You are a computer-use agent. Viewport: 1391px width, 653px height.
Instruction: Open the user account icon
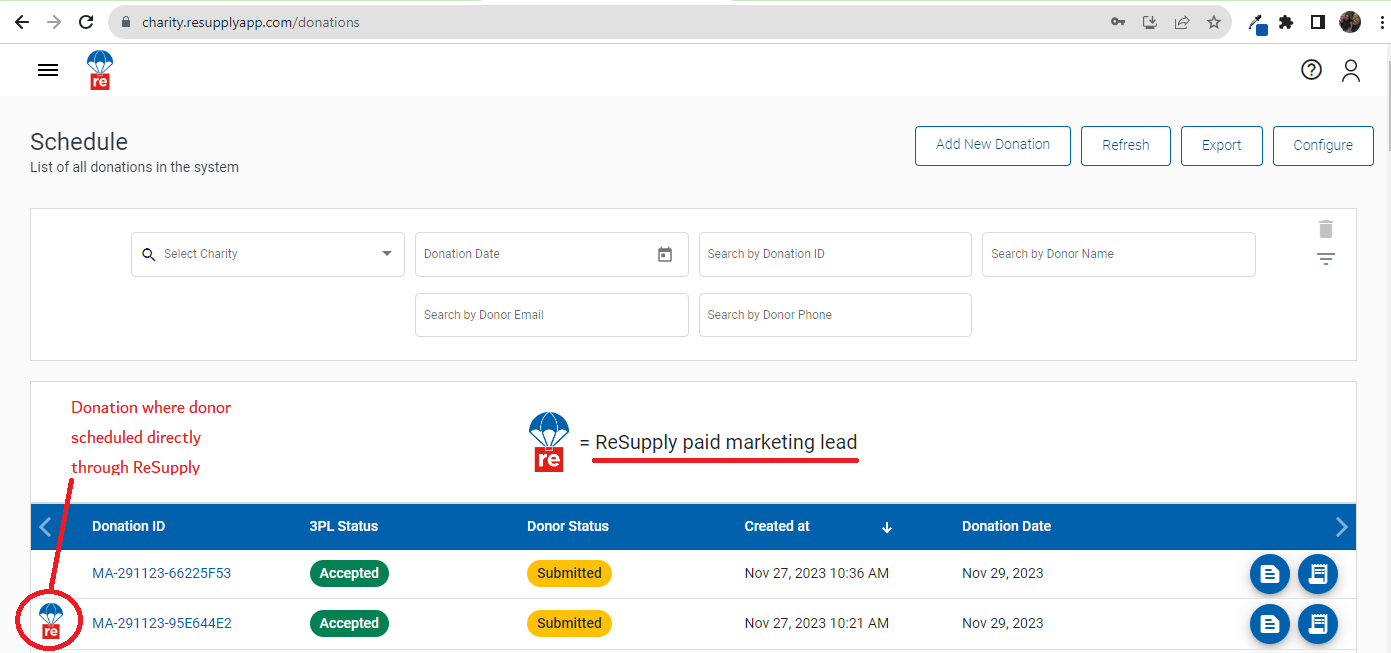[1351, 70]
